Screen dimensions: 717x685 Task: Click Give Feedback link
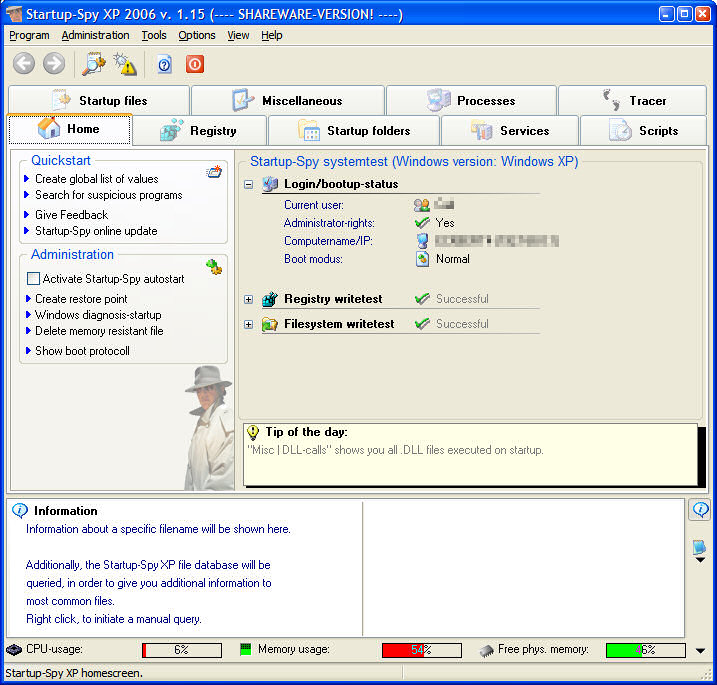(x=71, y=215)
